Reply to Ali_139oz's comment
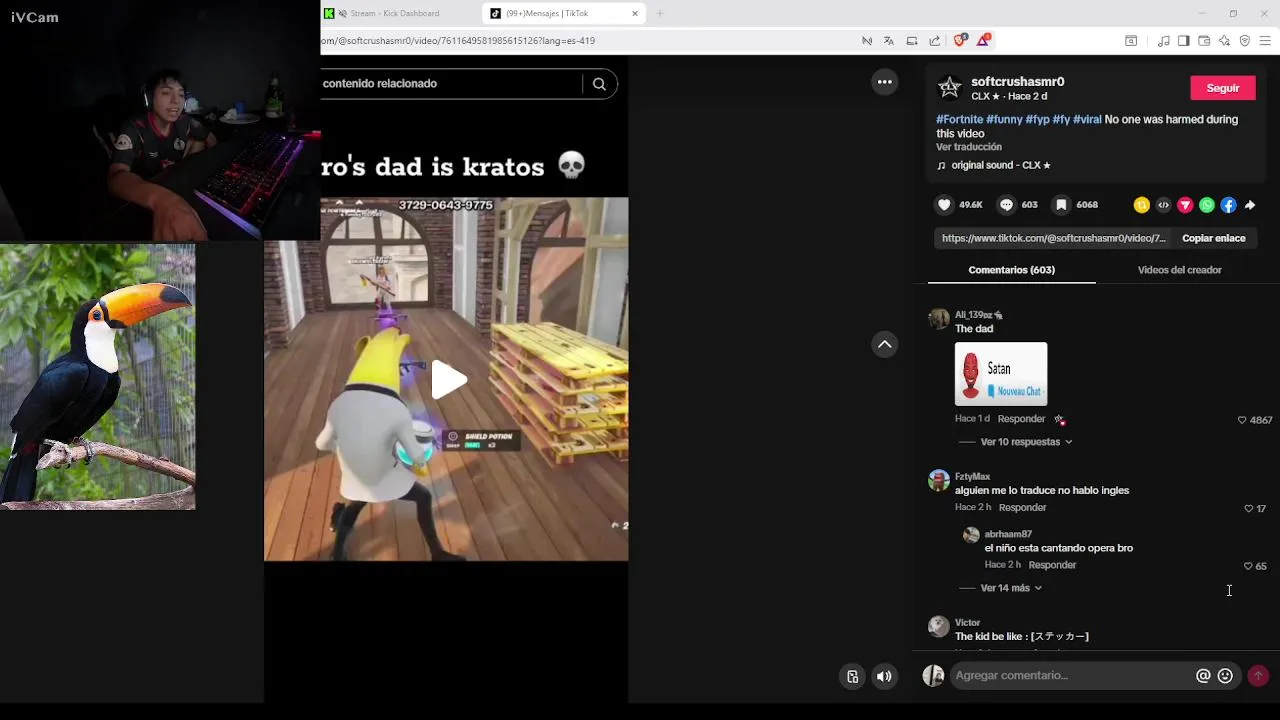This screenshot has width=1280, height=720. 1021,419
